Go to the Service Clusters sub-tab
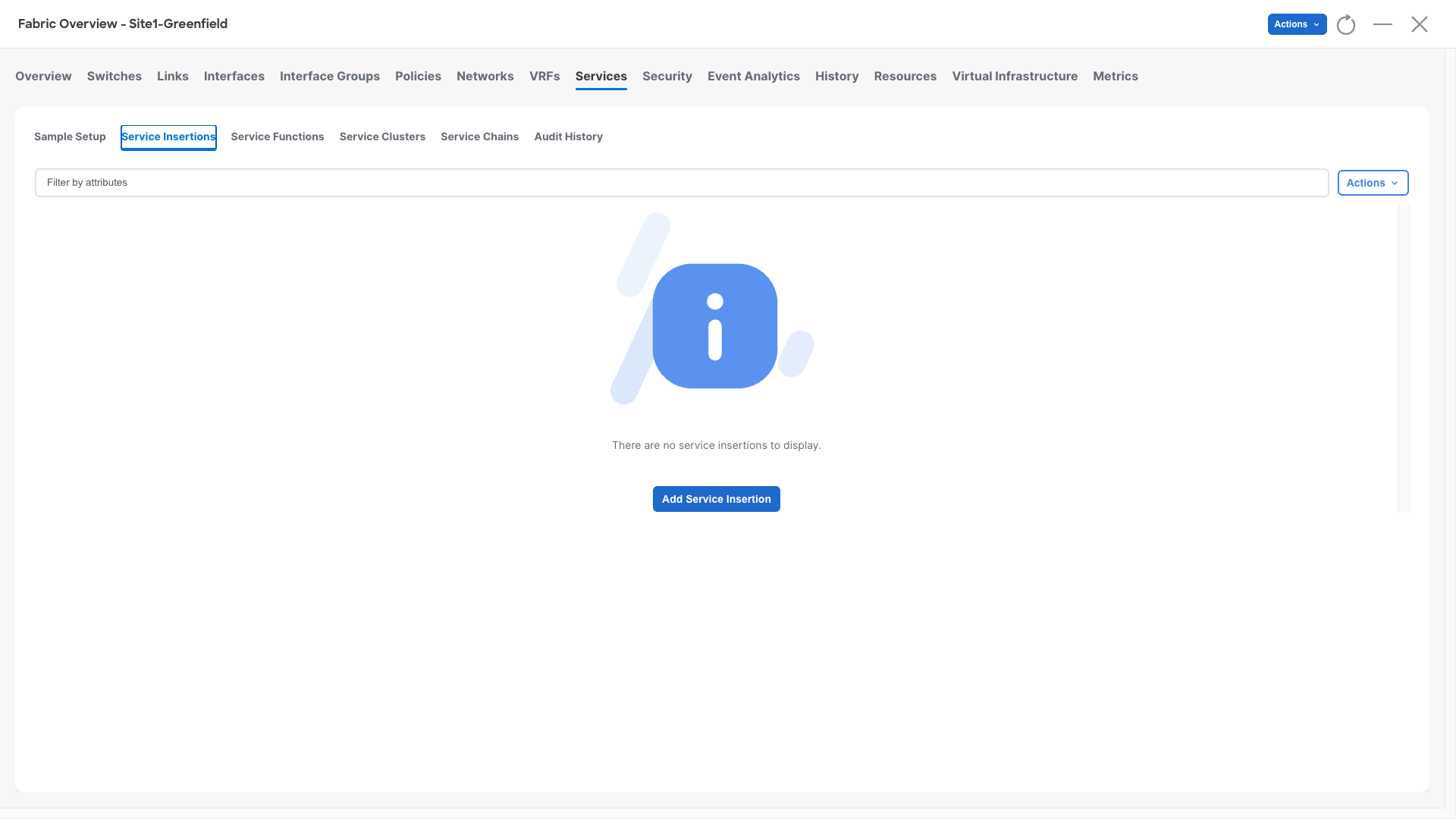Image resolution: width=1456 pixels, height=819 pixels. [382, 136]
